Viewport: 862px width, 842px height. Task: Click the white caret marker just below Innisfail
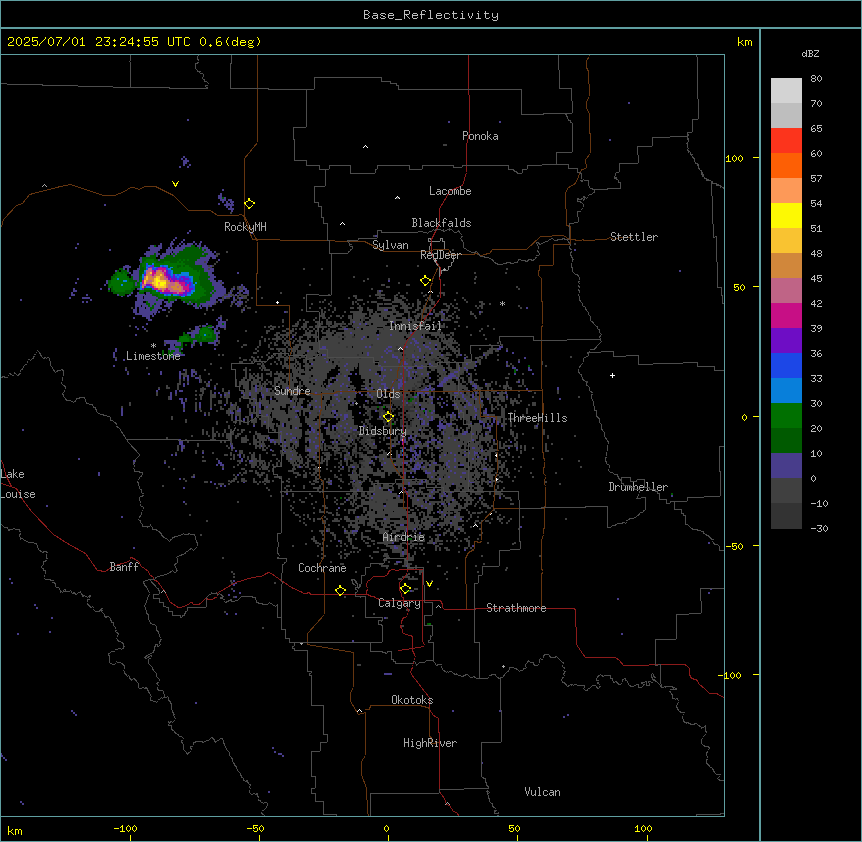(400, 348)
